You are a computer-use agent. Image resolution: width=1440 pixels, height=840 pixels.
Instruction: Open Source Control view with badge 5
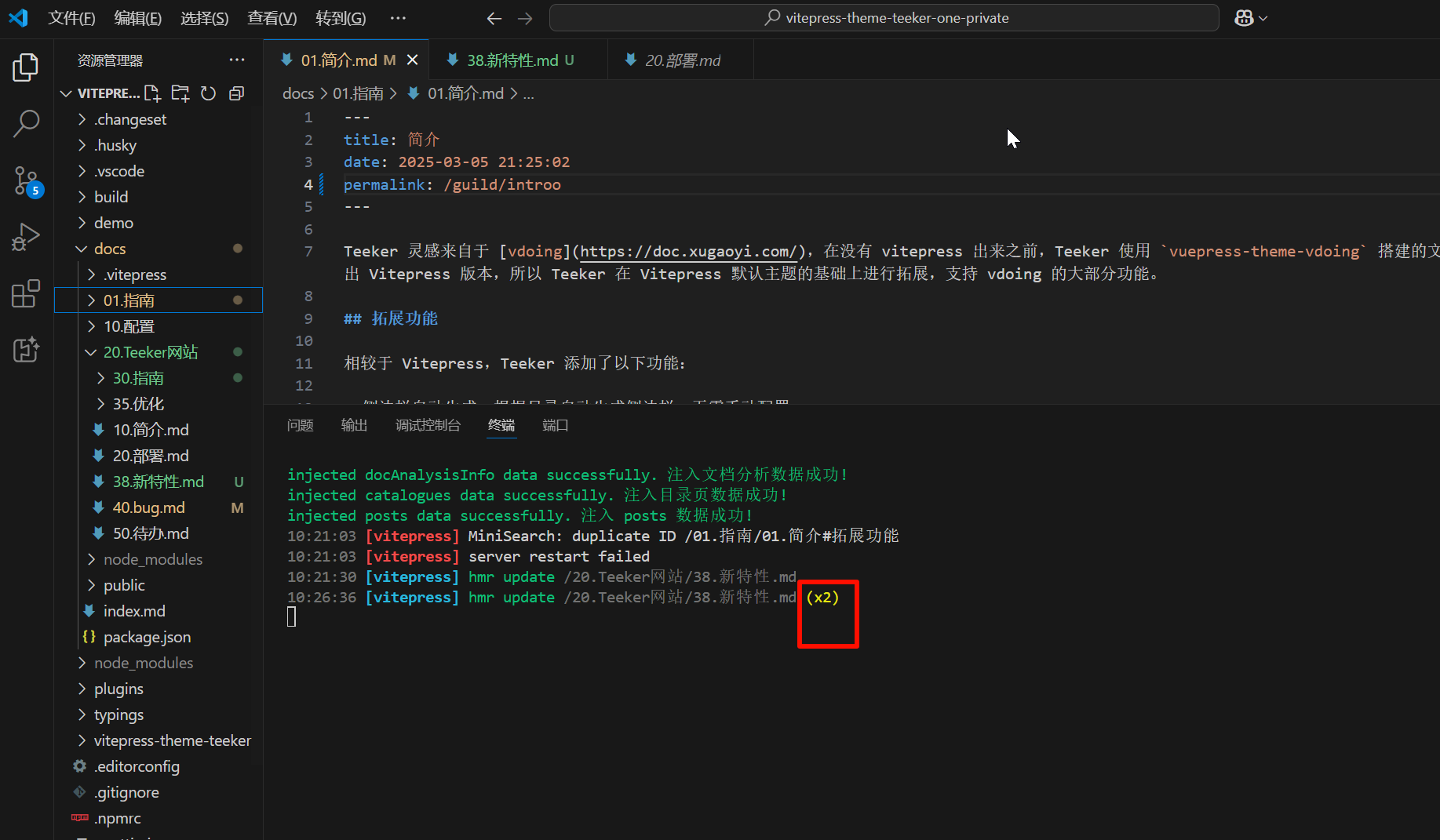tap(26, 180)
